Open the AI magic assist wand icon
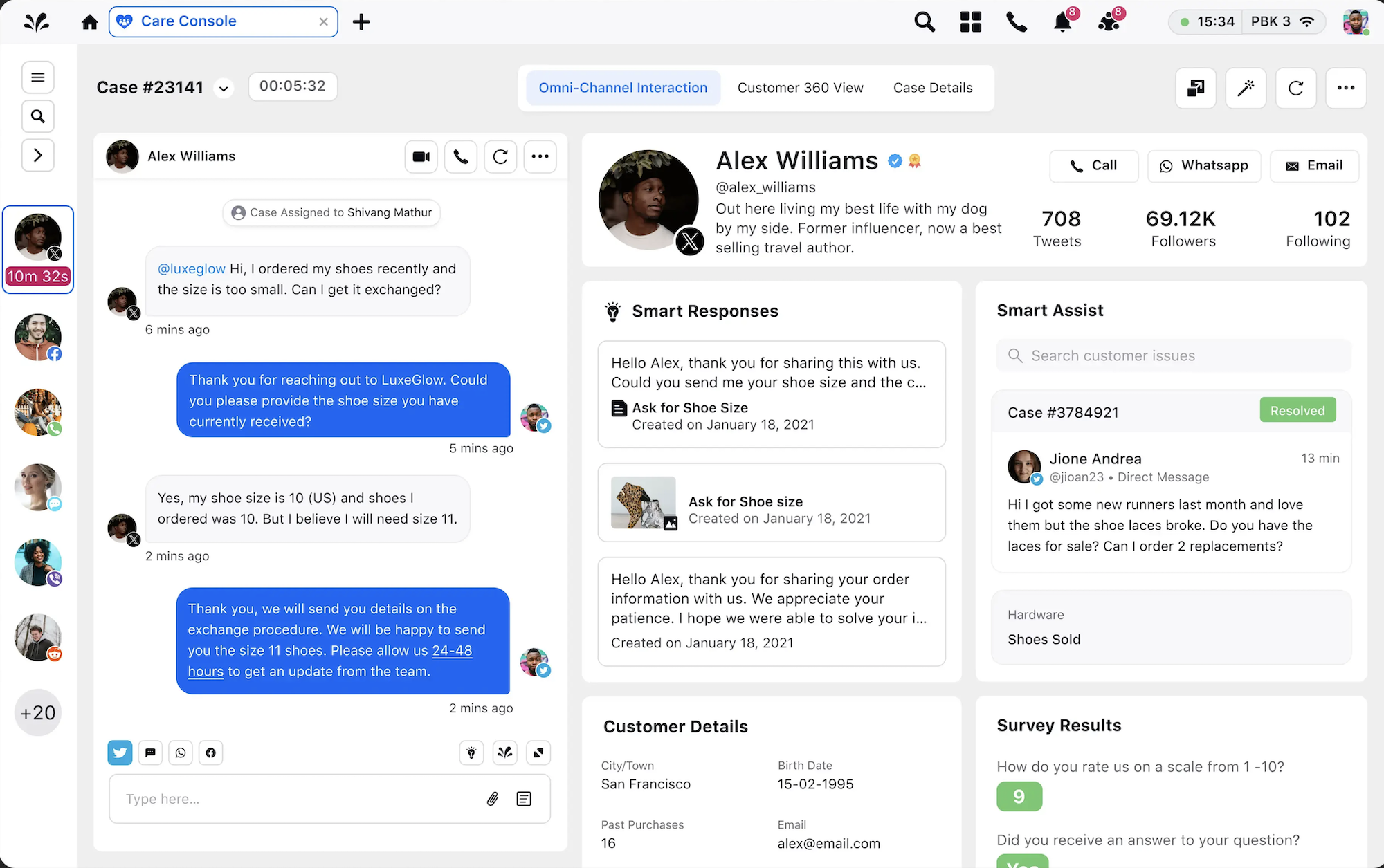 click(x=1246, y=88)
